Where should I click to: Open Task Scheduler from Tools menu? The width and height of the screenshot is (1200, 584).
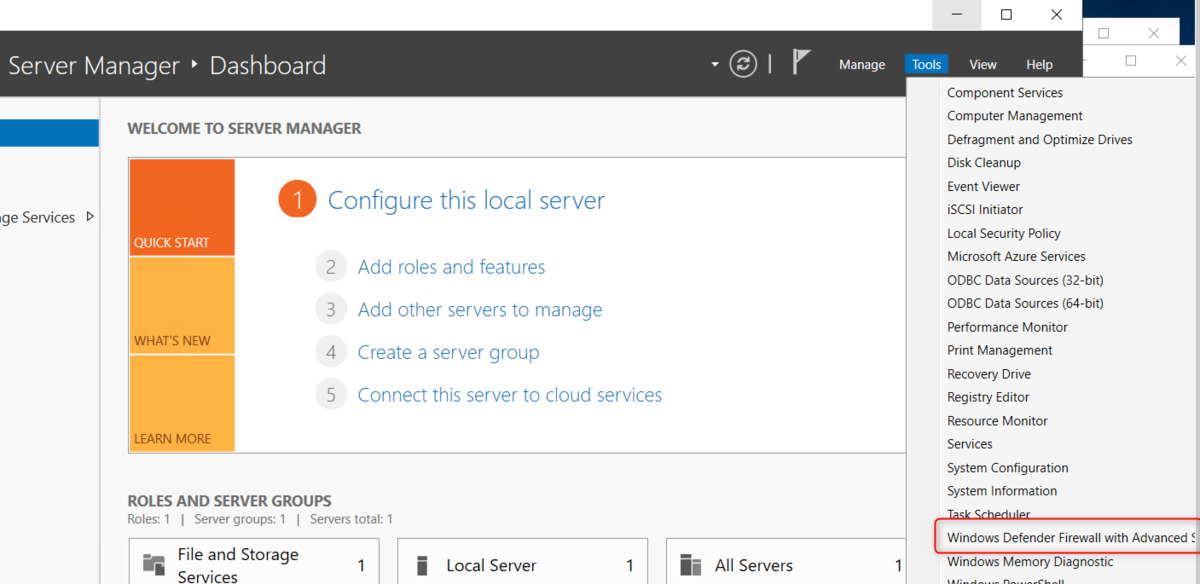(988, 514)
